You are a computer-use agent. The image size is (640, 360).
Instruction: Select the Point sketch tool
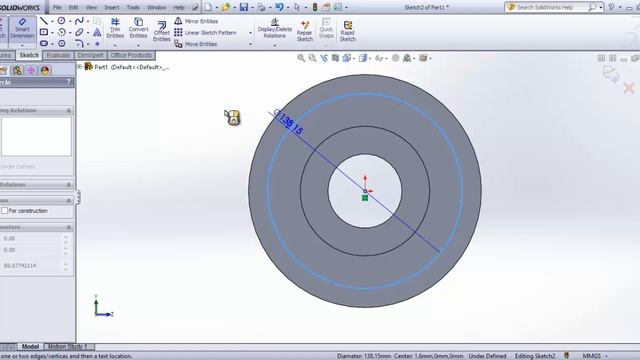(97, 43)
